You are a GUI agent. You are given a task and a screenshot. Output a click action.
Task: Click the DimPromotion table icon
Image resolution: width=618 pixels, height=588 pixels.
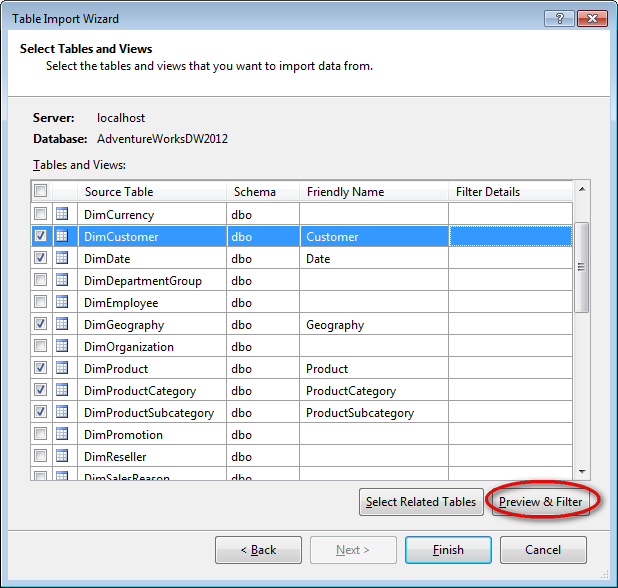tap(62, 434)
